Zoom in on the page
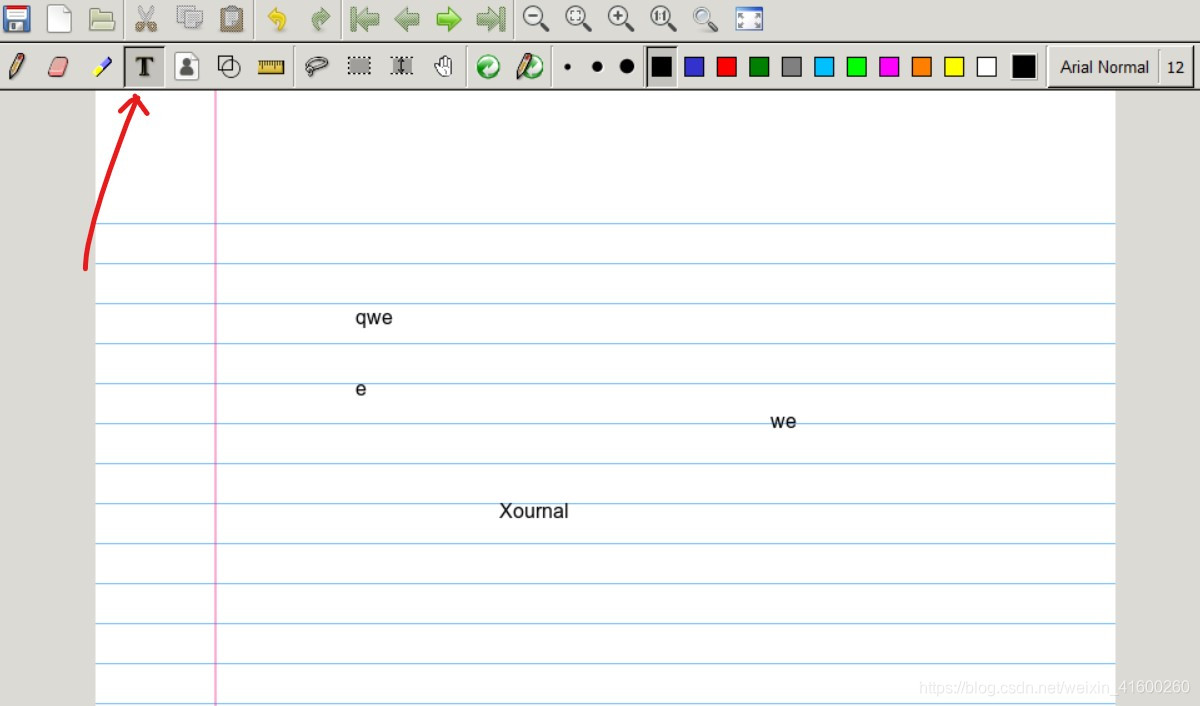1200x706 pixels. (x=620, y=18)
